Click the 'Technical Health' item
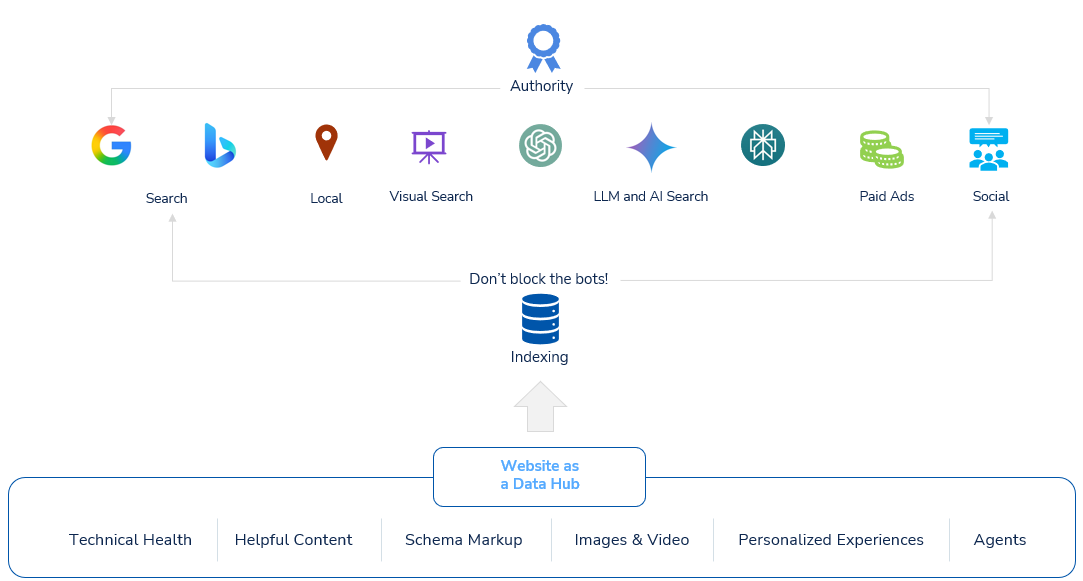This screenshot has width=1083, height=581. point(131,540)
